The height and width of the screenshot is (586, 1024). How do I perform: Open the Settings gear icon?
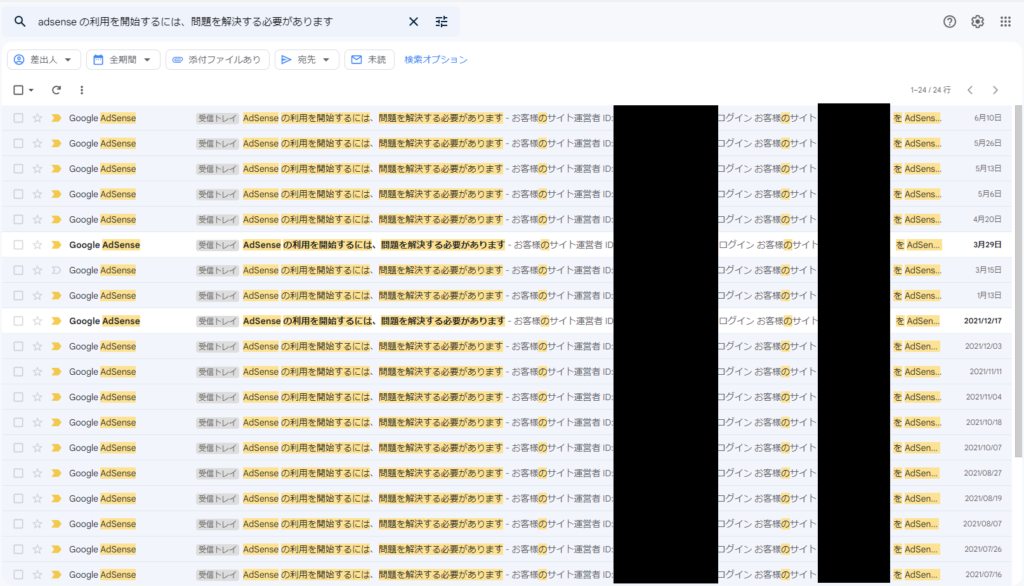[977, 22]
